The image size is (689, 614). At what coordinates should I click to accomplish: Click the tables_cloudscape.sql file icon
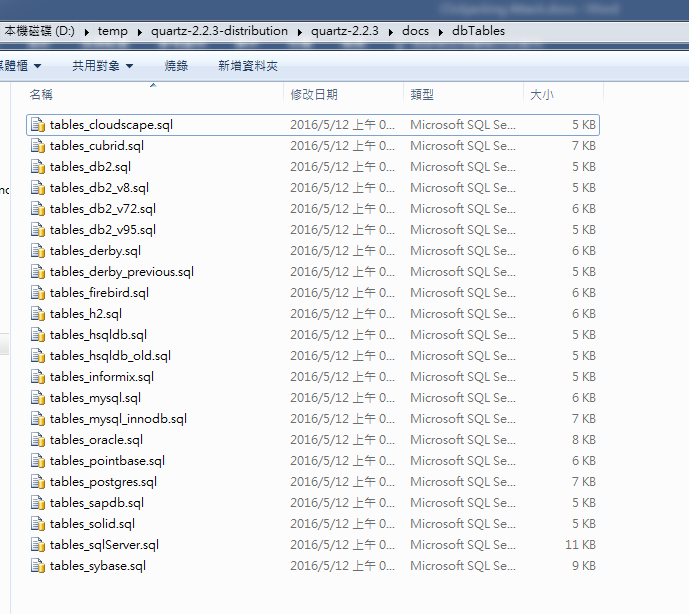coord(38,125)
